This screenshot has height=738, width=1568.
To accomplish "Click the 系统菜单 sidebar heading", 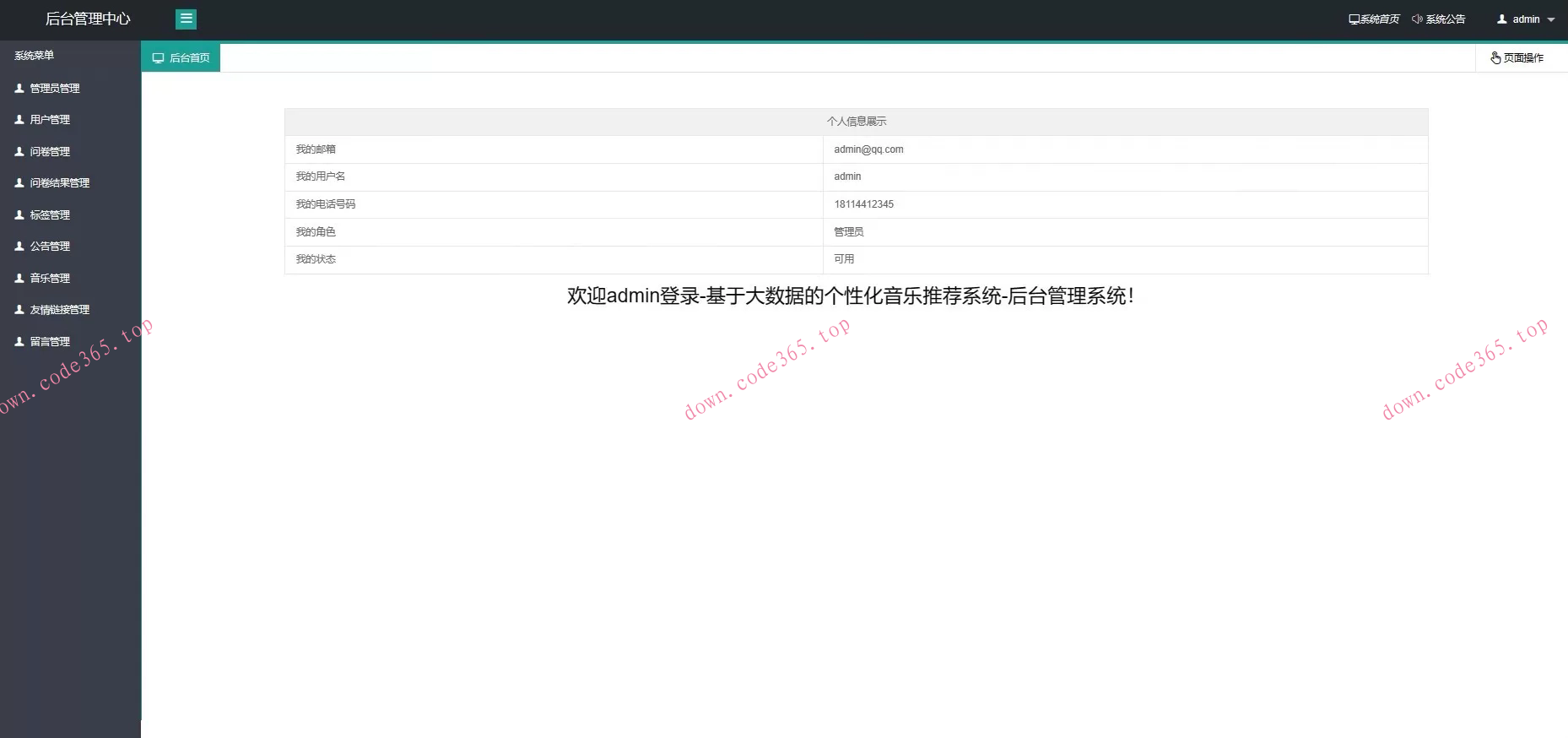I will pos(34,56).
